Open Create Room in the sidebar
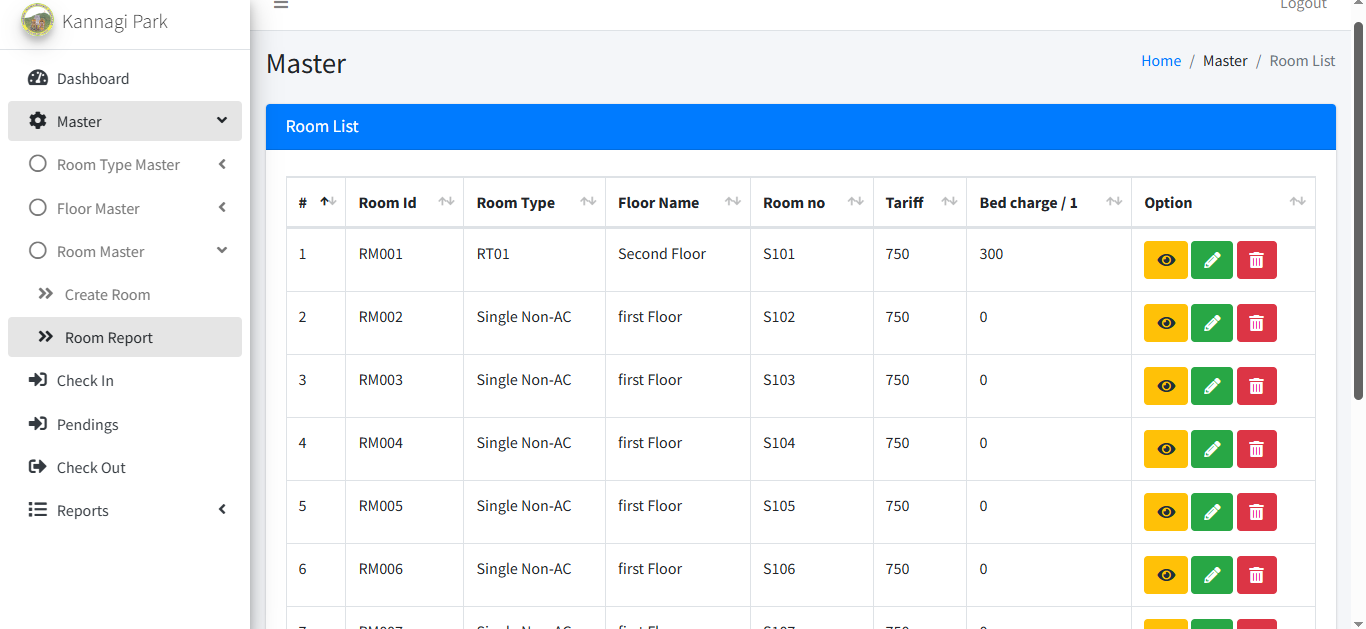This screenshot has height=629, width=1366. pos(107,295)
